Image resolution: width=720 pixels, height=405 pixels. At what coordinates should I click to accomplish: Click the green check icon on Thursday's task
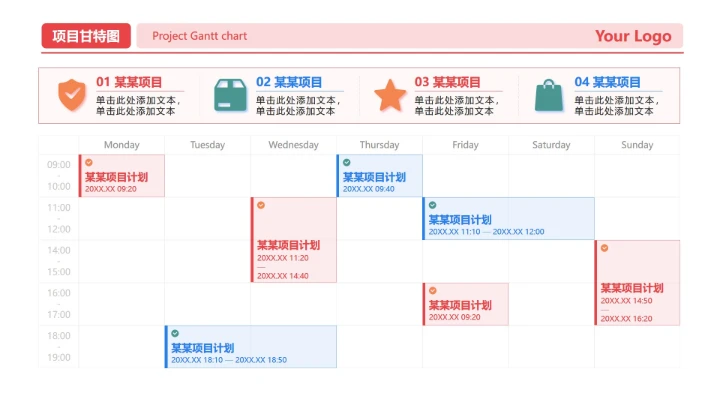347,162
